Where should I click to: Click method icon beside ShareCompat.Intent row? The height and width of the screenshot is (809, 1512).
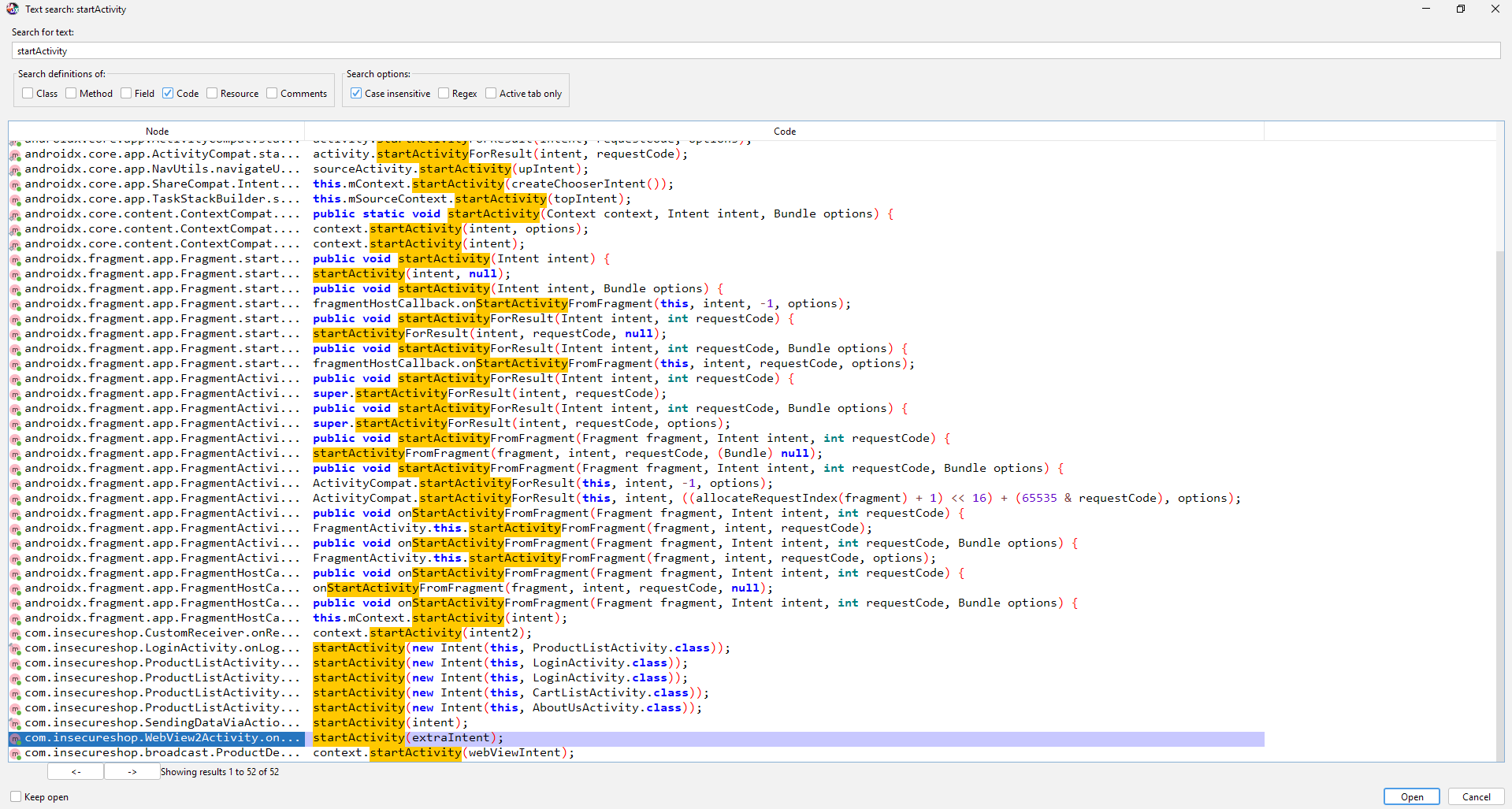click(x=15, y=185)
